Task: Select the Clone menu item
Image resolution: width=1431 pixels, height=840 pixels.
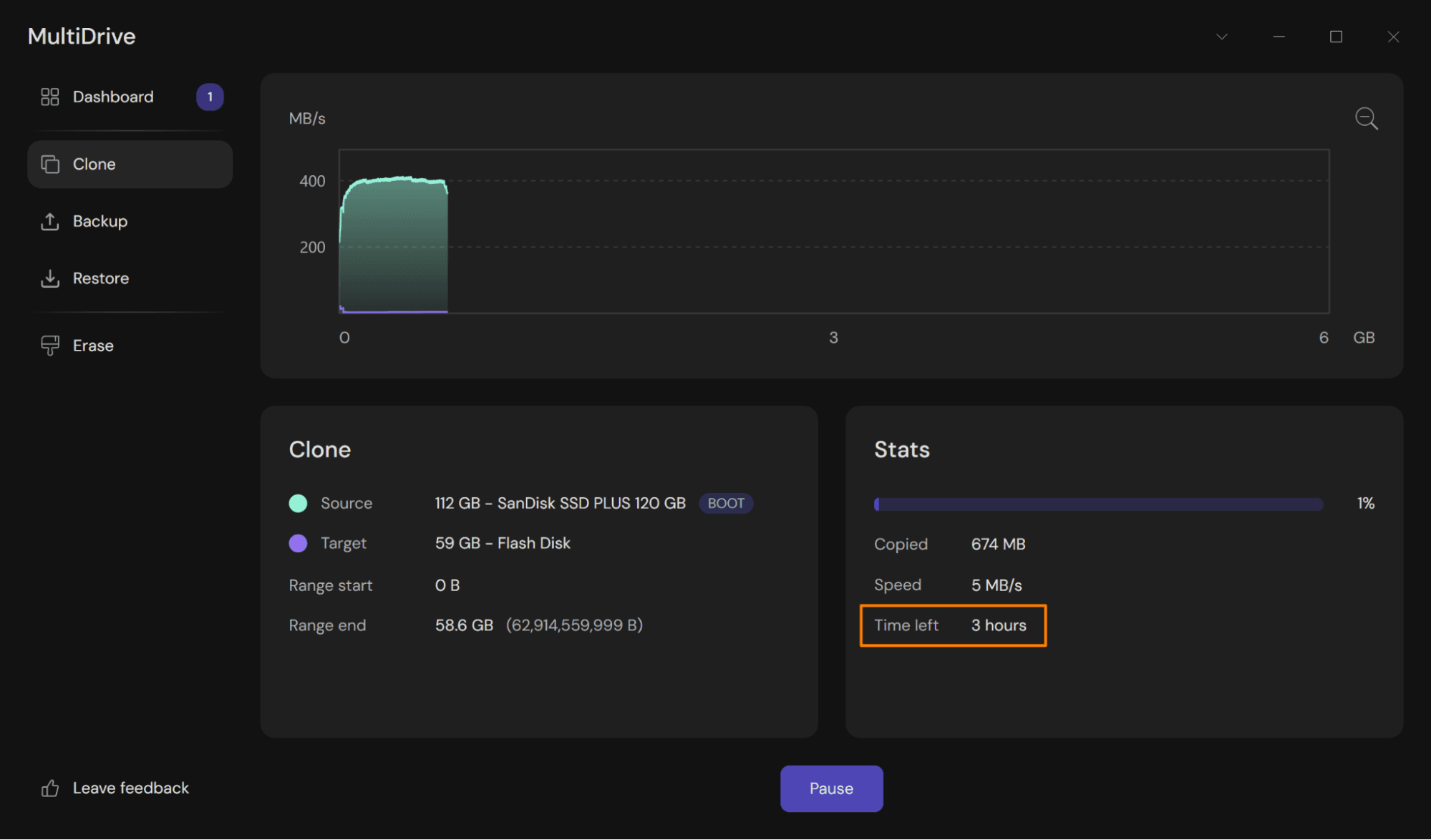Action: [x=130, y=164]
